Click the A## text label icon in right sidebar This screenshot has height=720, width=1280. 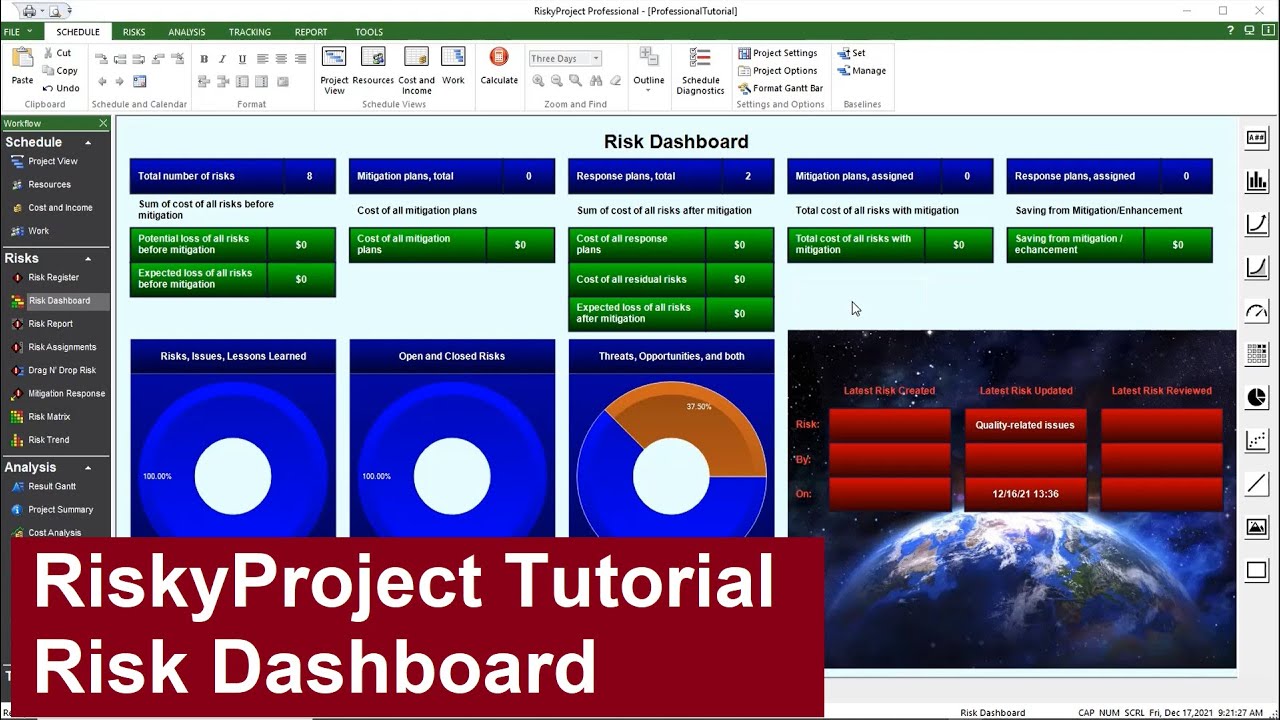[1257, 138]
